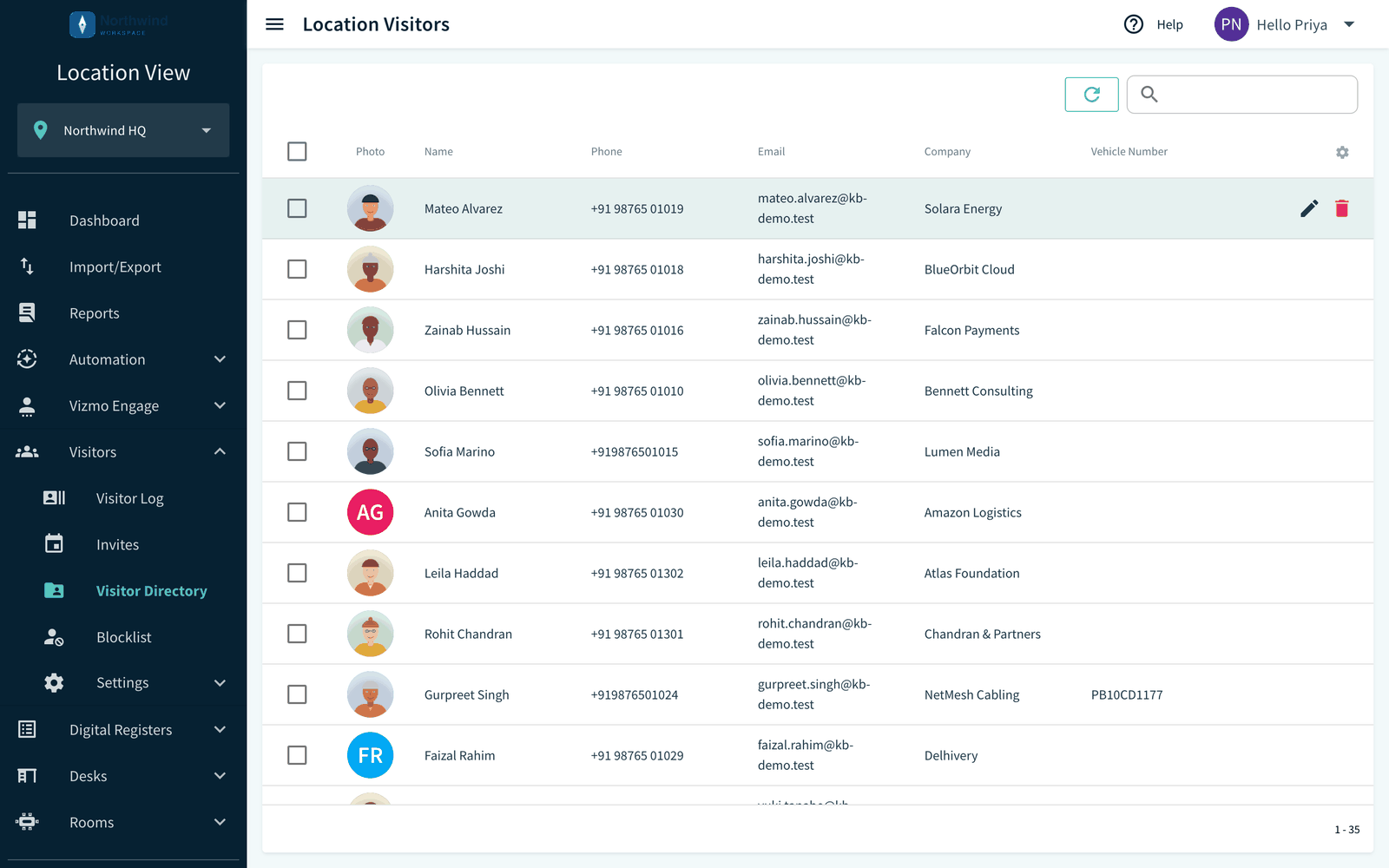Delete Mateo Alvarez with trash icon
This screenshot has height=868, width=1389.
[1342, 208]
